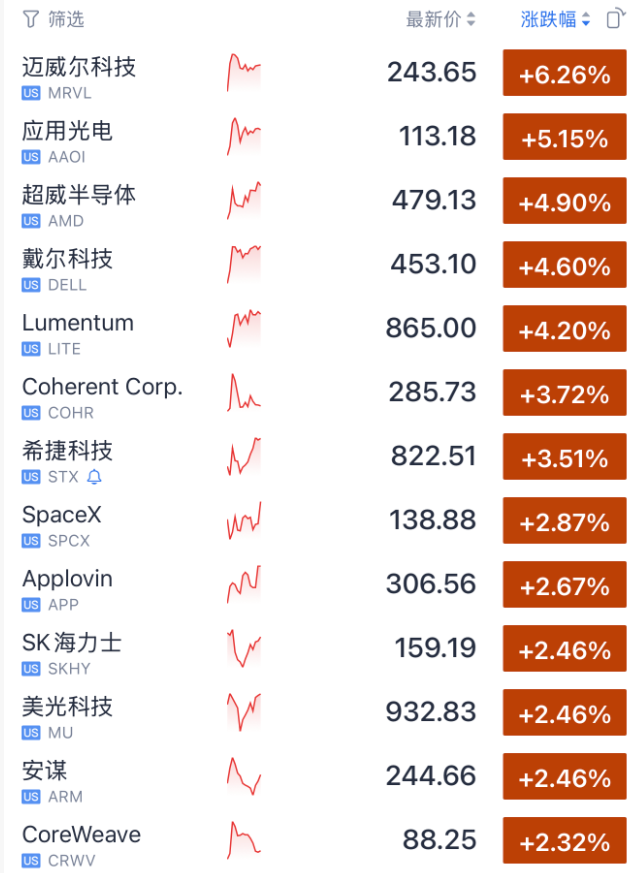
Task: Toggle sort order on 涨跌幅 column
Action: (x=555, y=19)
